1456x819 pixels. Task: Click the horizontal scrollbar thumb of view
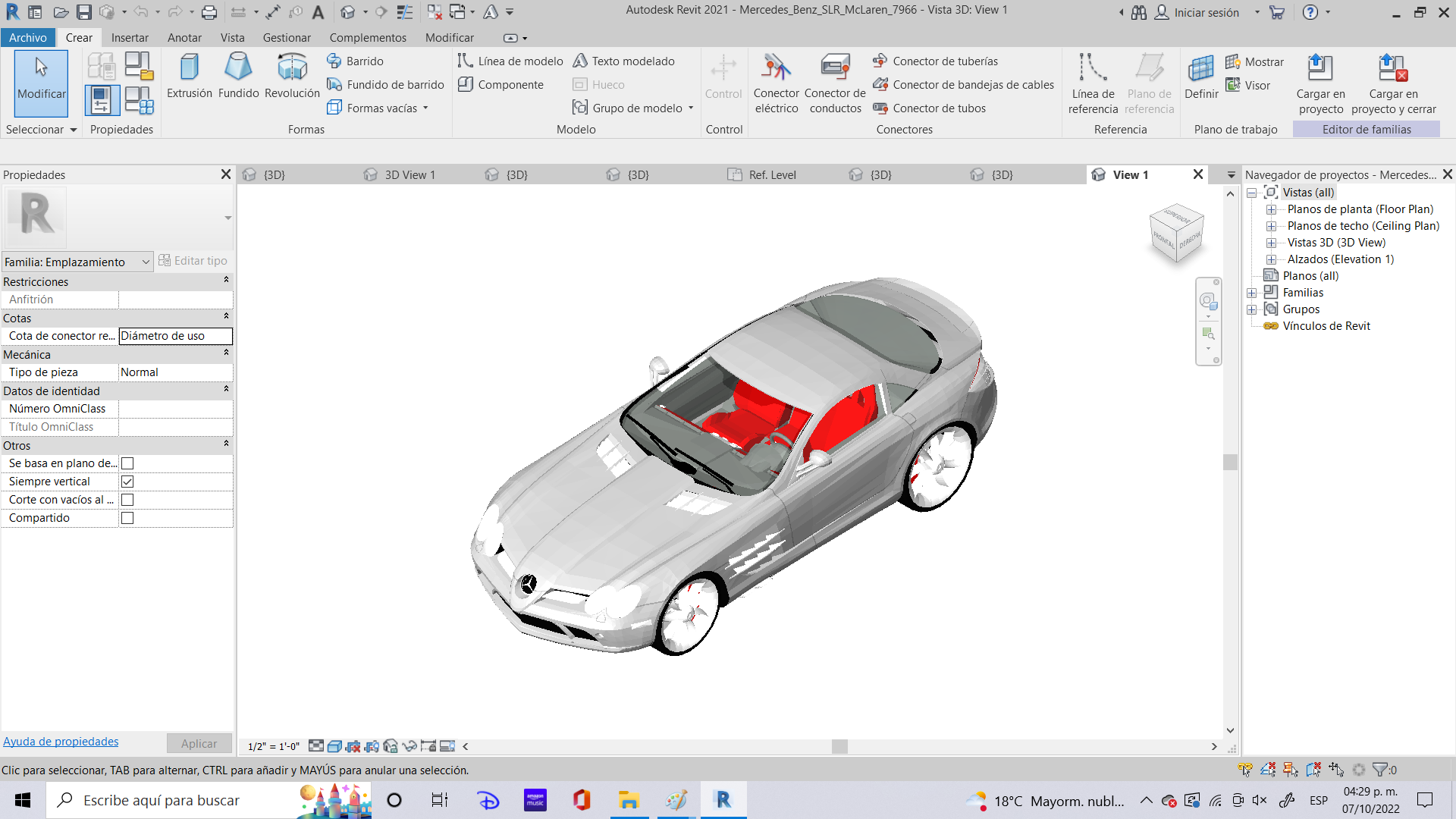pyautogui.click(x=839, y=746)
